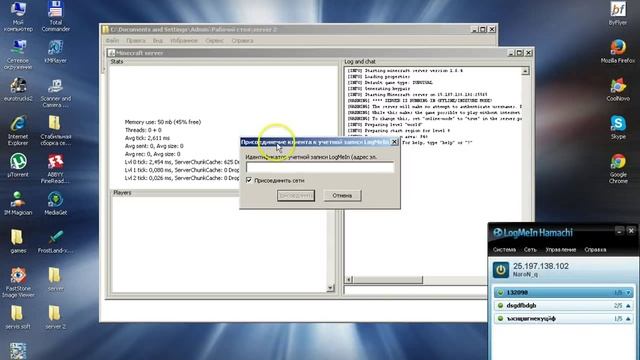Select the FrostLand desktop icon
The height and width of the screenshot is (360, 640).
pyautogui.click(x=56, y=241)
